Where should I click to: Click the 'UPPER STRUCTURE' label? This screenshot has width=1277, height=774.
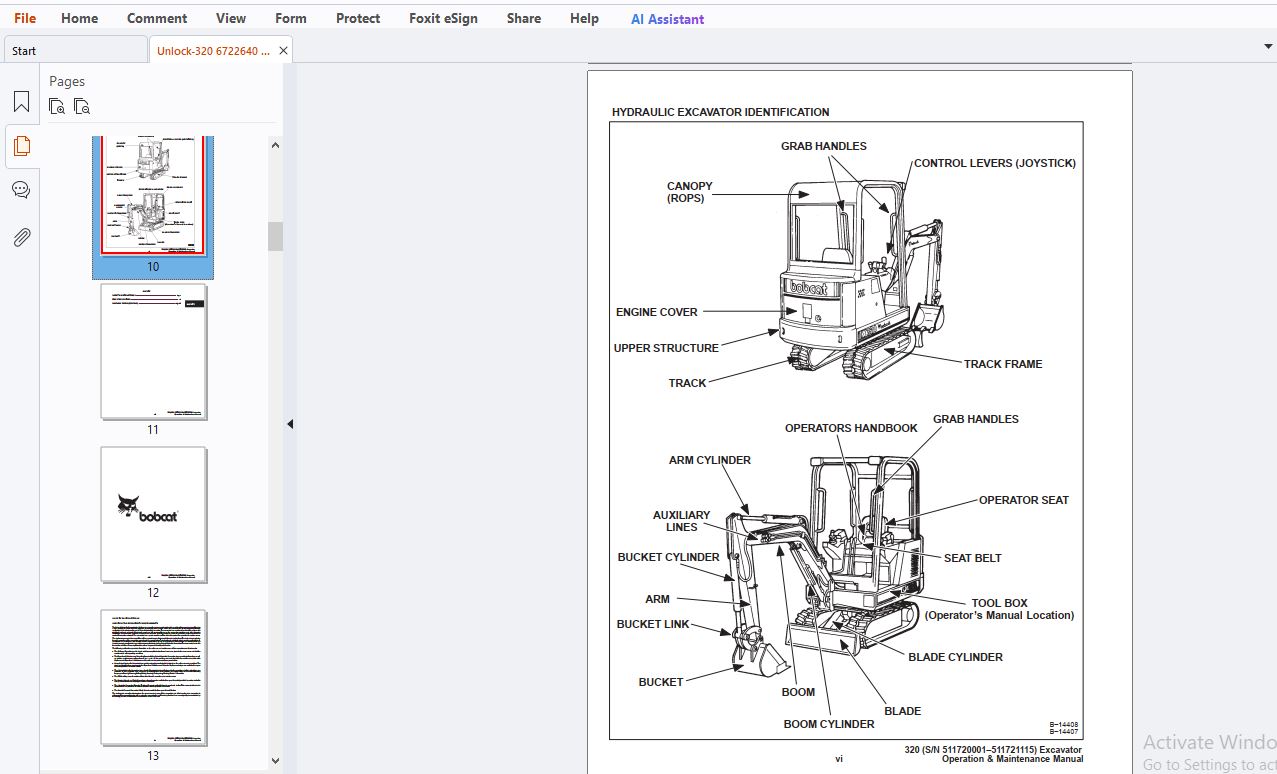coord(666,348)
